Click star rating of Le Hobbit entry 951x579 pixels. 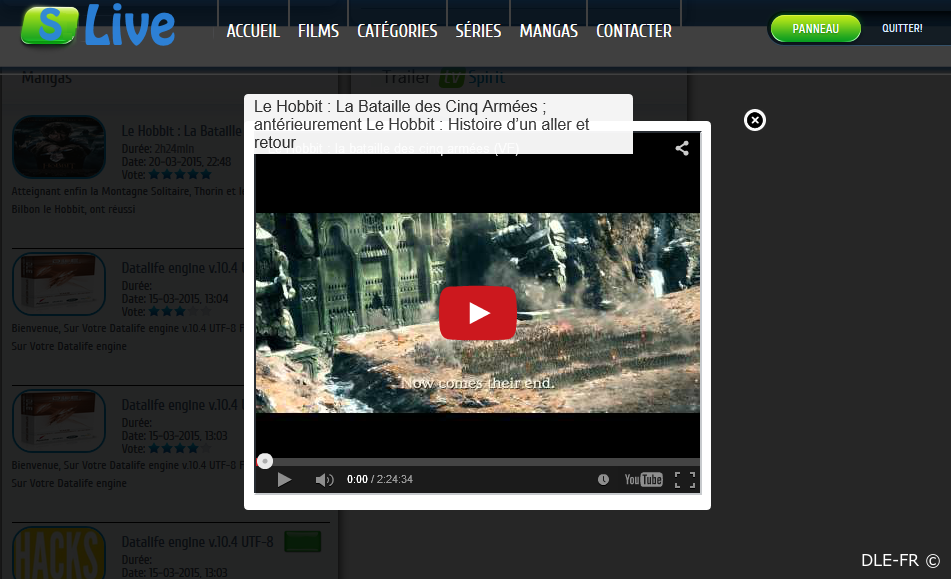point(180,175)
